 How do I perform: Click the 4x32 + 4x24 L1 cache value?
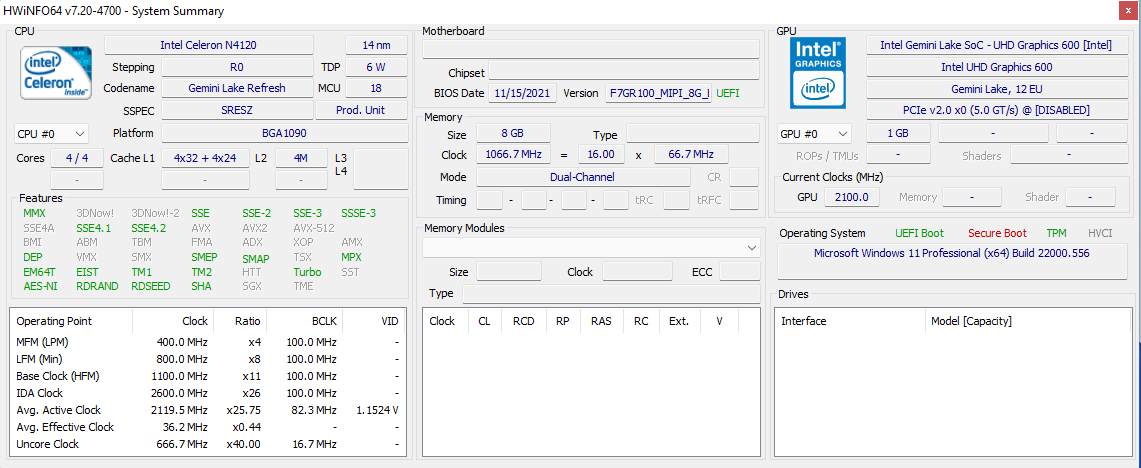coord(205,158)
